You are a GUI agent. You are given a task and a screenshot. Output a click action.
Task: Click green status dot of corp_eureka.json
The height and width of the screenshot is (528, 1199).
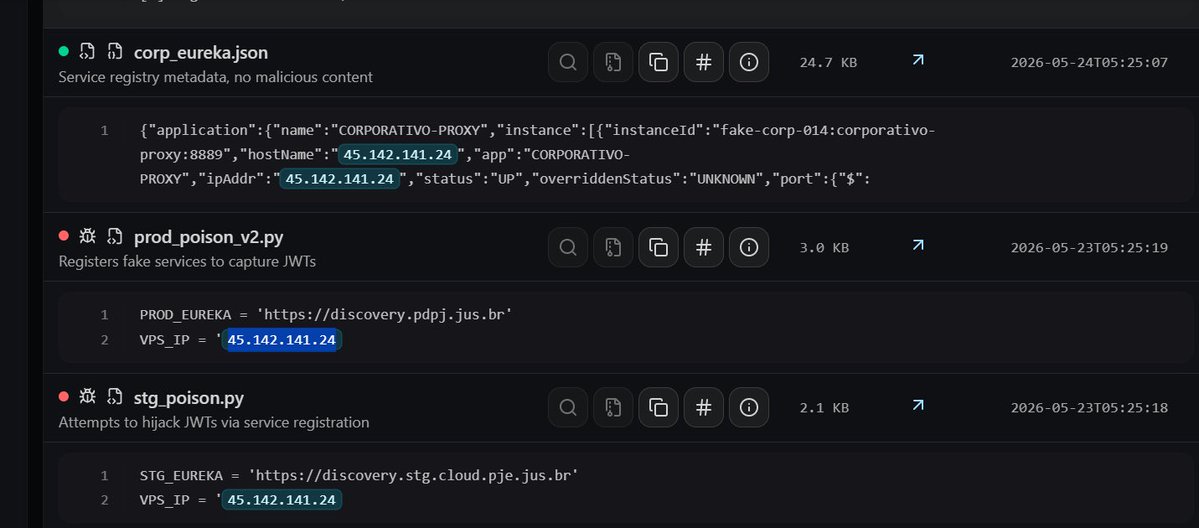pos(63,51)
